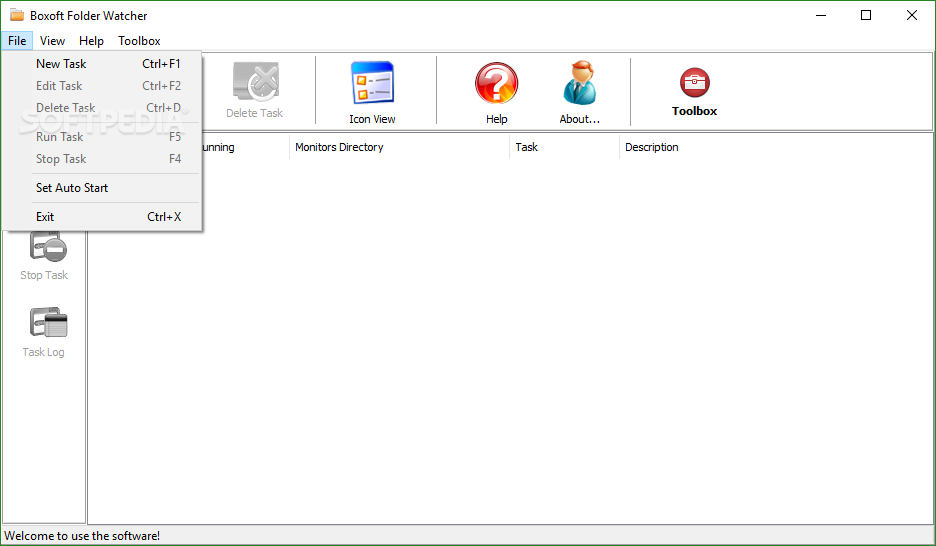The image size is (936, 546).
Task: Click the 'Welcome to use the software!' status text
Action: [x=82, y=536]
